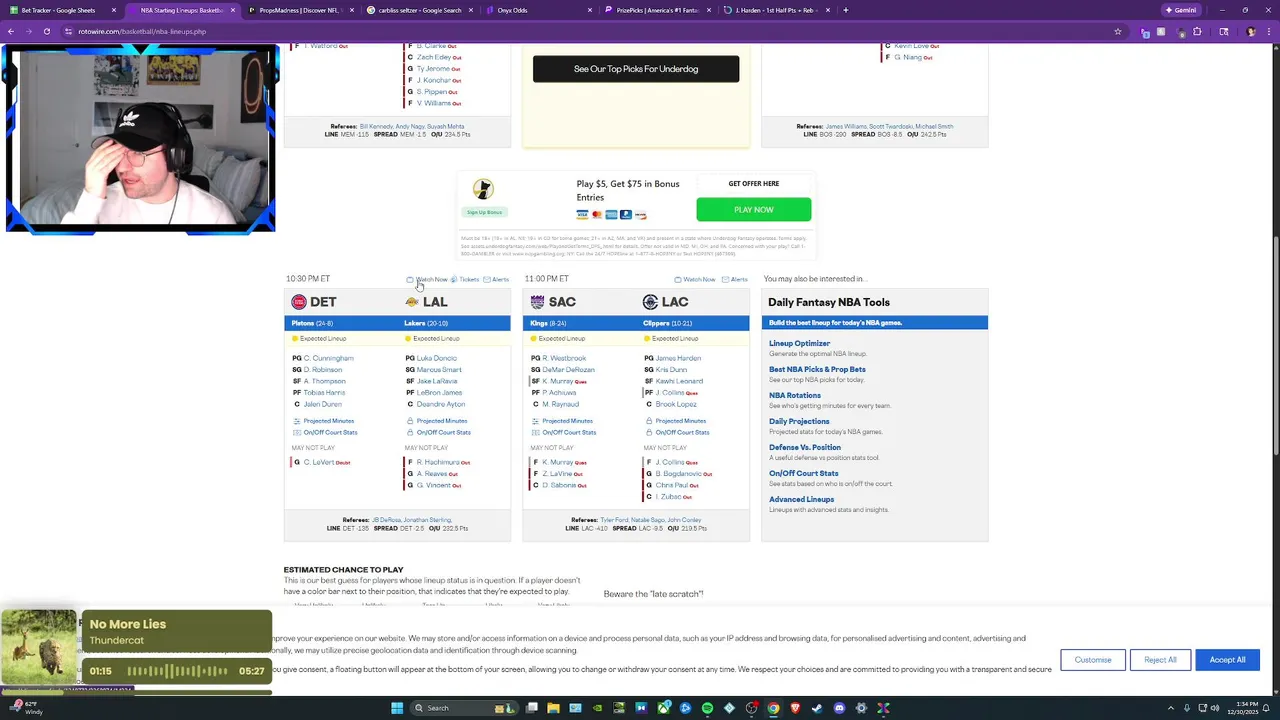Open the Gemini button in Chrome
The height and width of the screenshot is (720, 1280).
pyautogui.click(x=1180, y=10)
